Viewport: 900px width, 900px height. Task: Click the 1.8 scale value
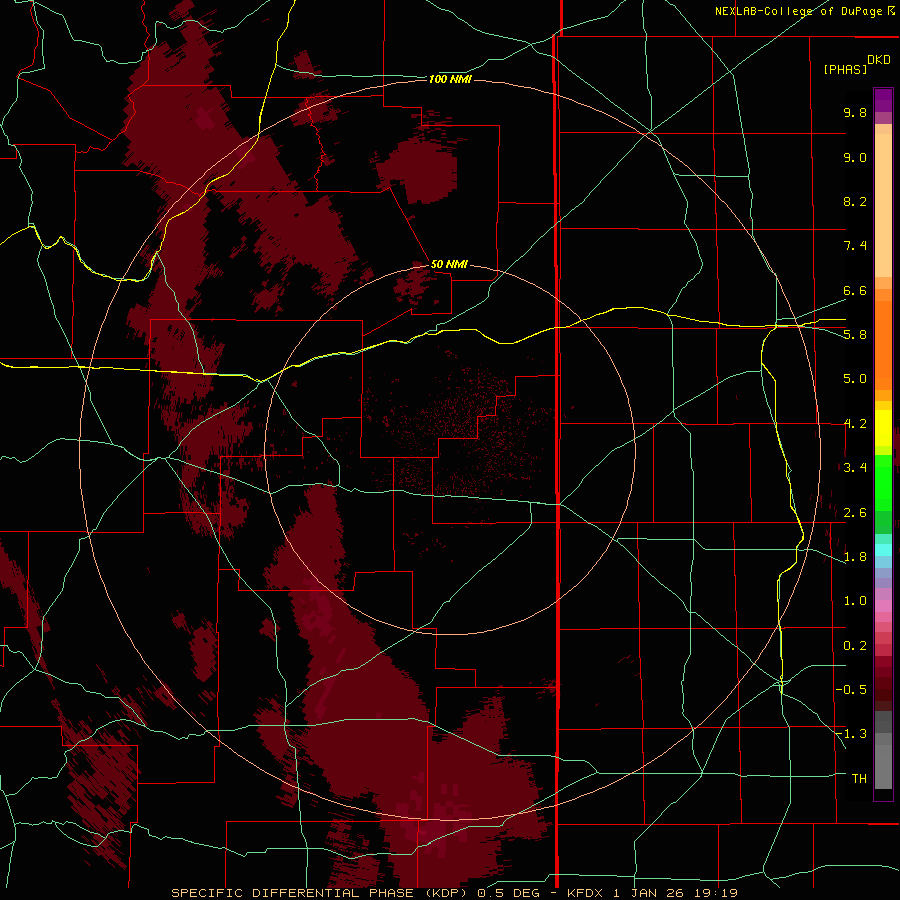(x=855, y=557)
